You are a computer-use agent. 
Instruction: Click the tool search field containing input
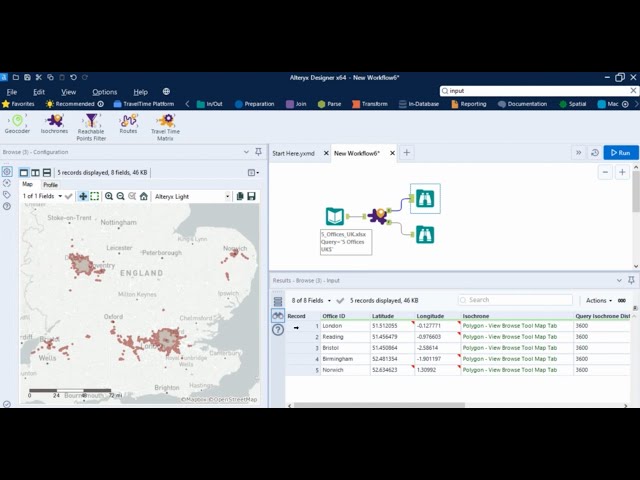535,91
